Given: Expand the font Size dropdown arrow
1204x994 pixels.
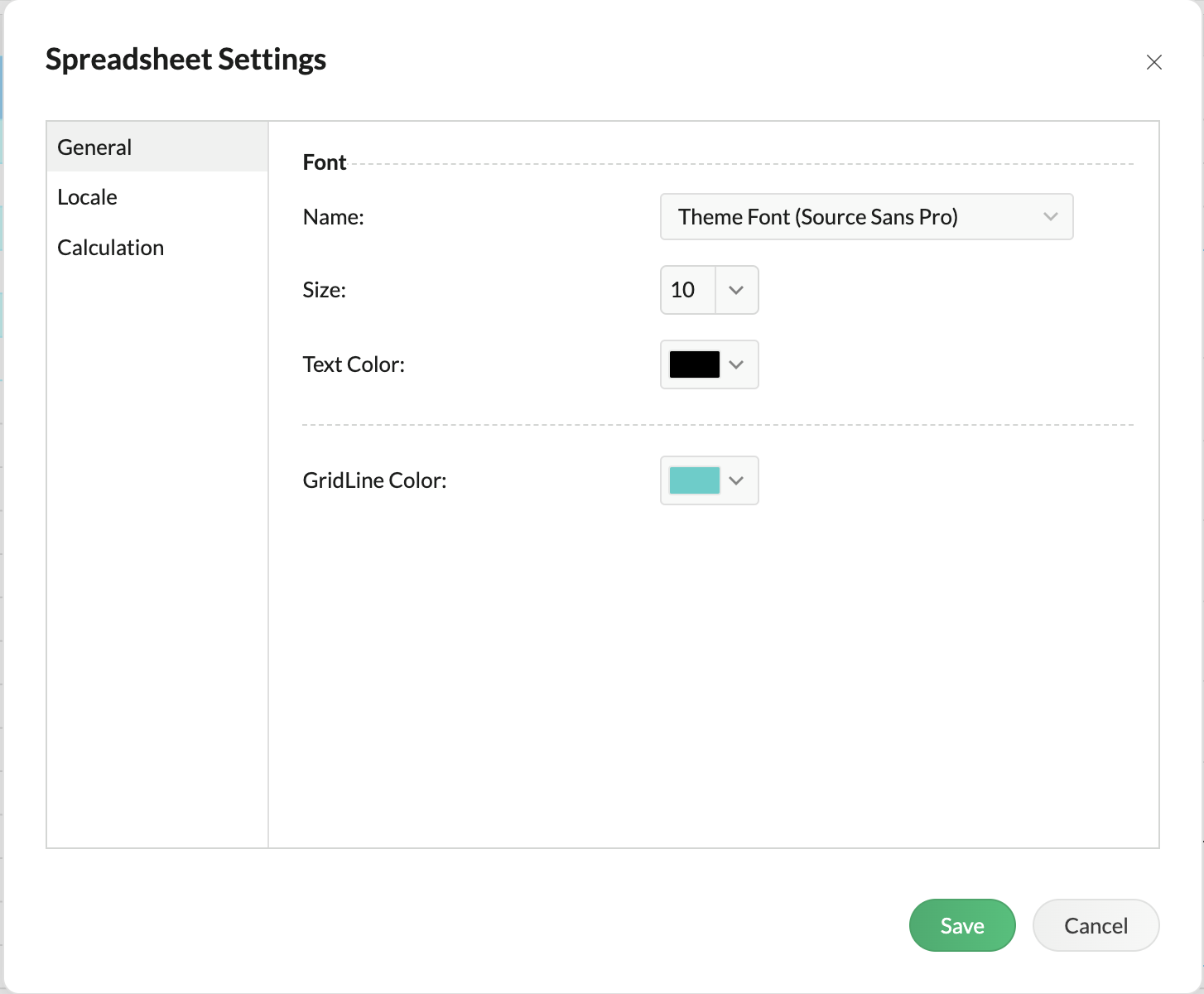Looking at the screenshot, I should coord(736,290).
